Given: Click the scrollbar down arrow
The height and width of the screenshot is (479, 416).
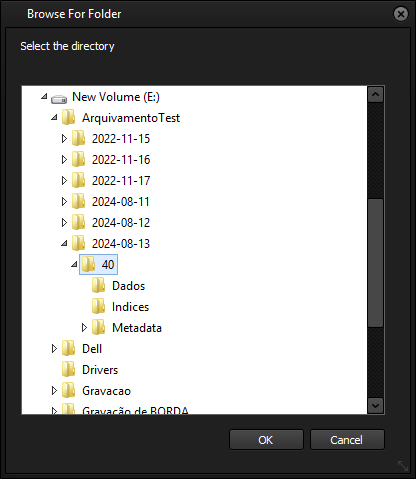Looking at the screenshot, I should point(376,406).
